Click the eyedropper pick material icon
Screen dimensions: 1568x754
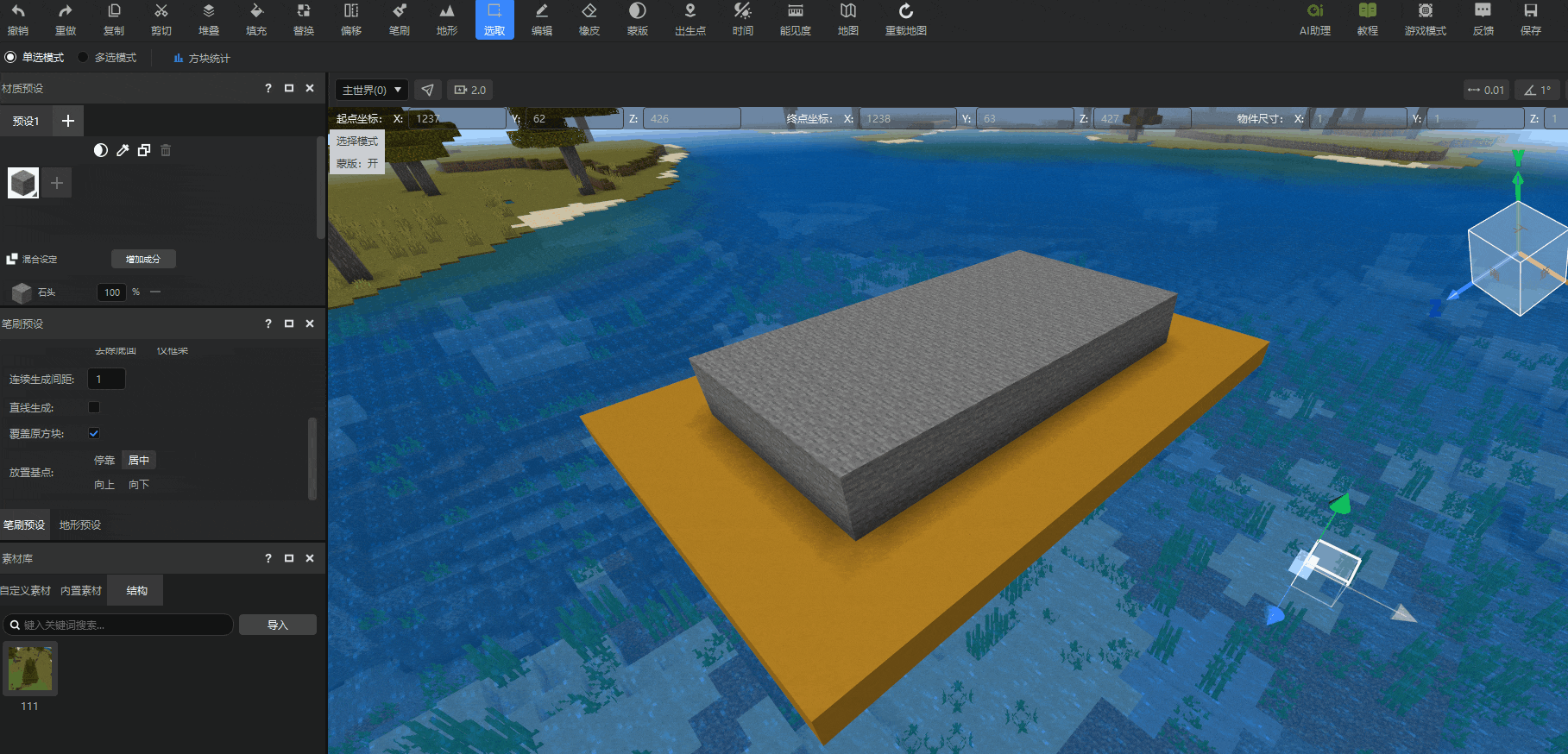coord(123,150)
